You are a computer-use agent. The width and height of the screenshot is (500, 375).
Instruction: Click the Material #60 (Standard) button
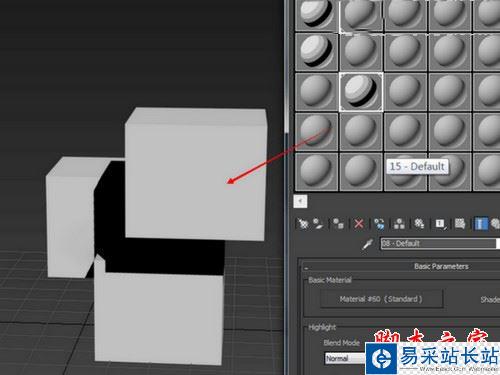click(381, 299)
